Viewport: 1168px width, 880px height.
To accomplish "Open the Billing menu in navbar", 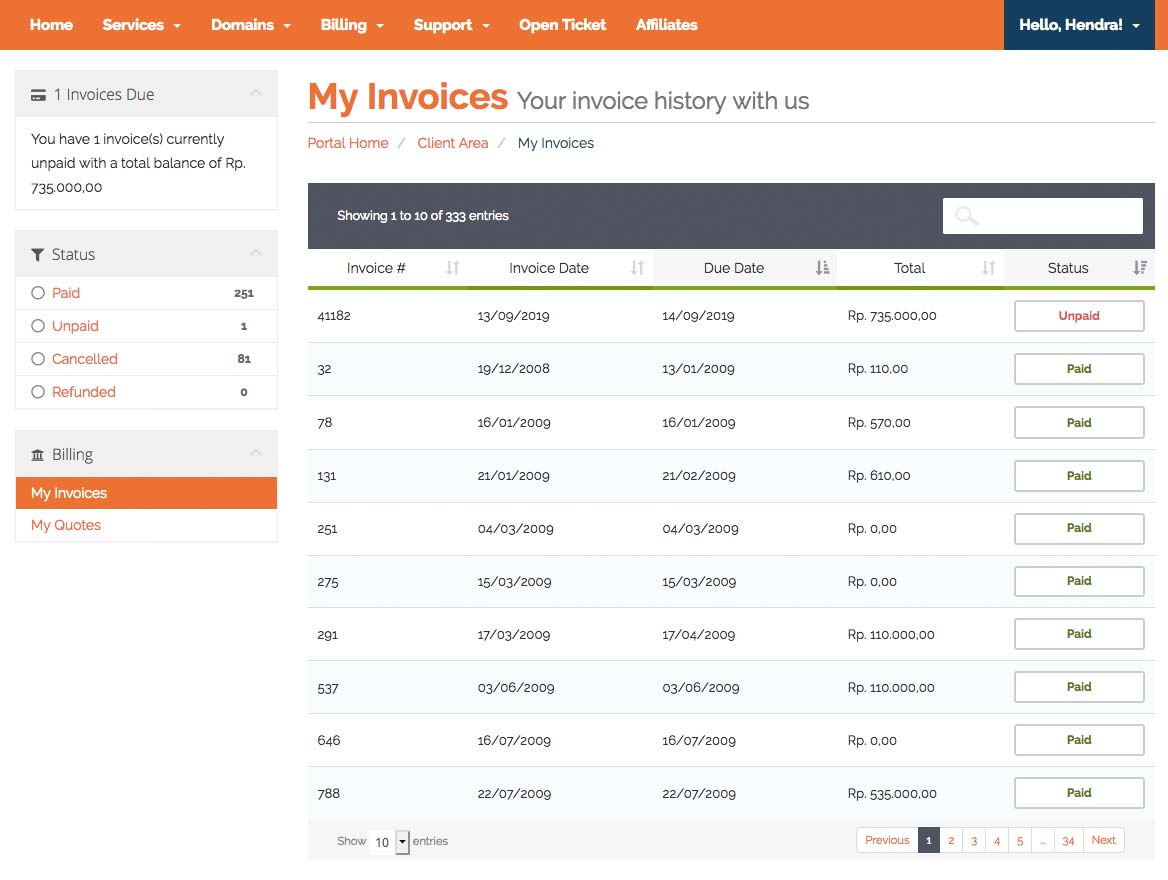I will click(352, 25).
